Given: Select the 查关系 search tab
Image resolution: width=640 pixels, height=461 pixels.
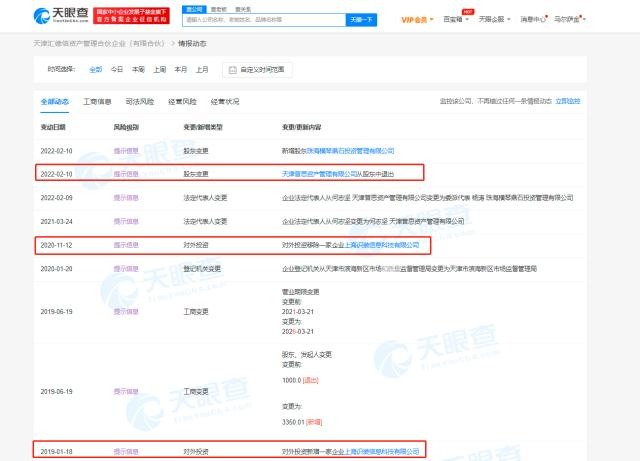Looking at the screenshot, I should pos(243,9).
